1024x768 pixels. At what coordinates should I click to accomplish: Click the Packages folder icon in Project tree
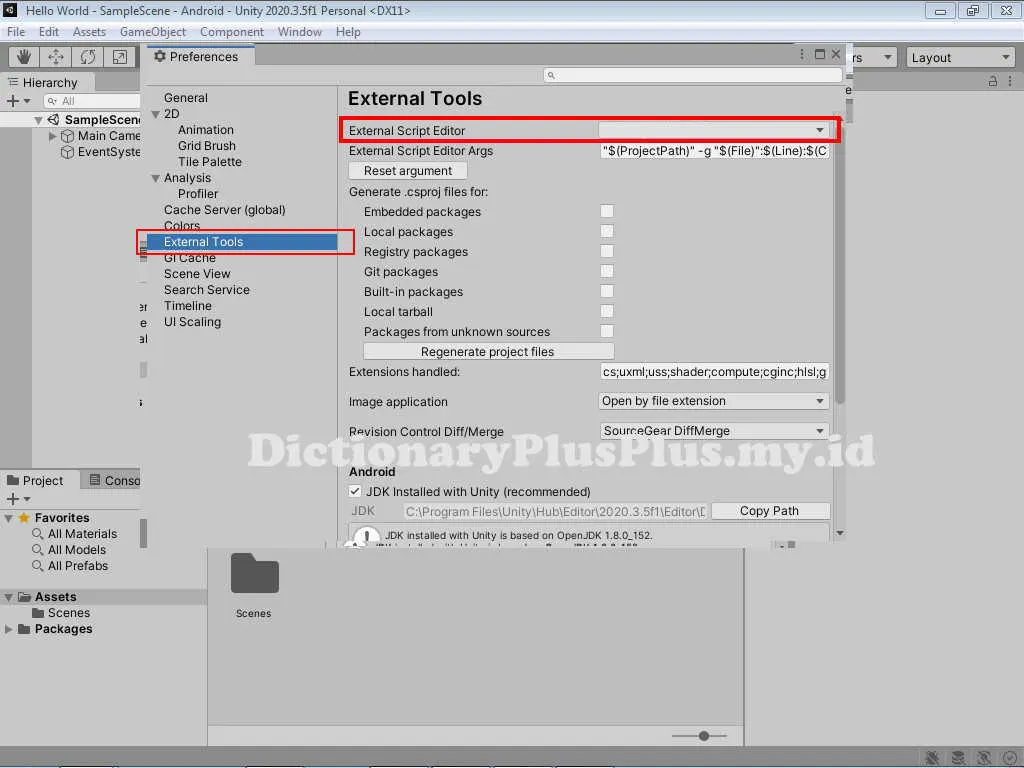[x=24, y=629]
